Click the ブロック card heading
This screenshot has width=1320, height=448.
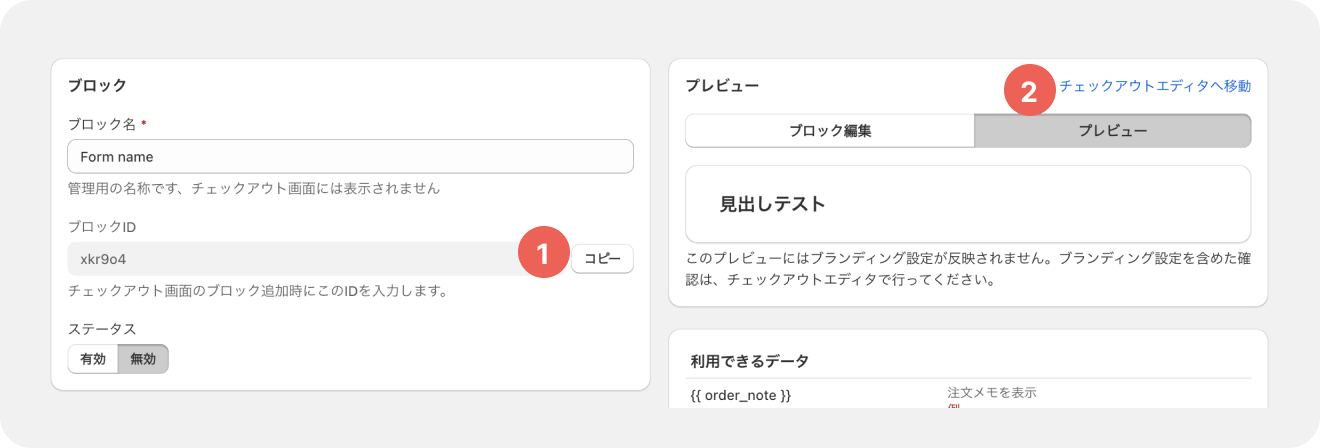[97, 85]
